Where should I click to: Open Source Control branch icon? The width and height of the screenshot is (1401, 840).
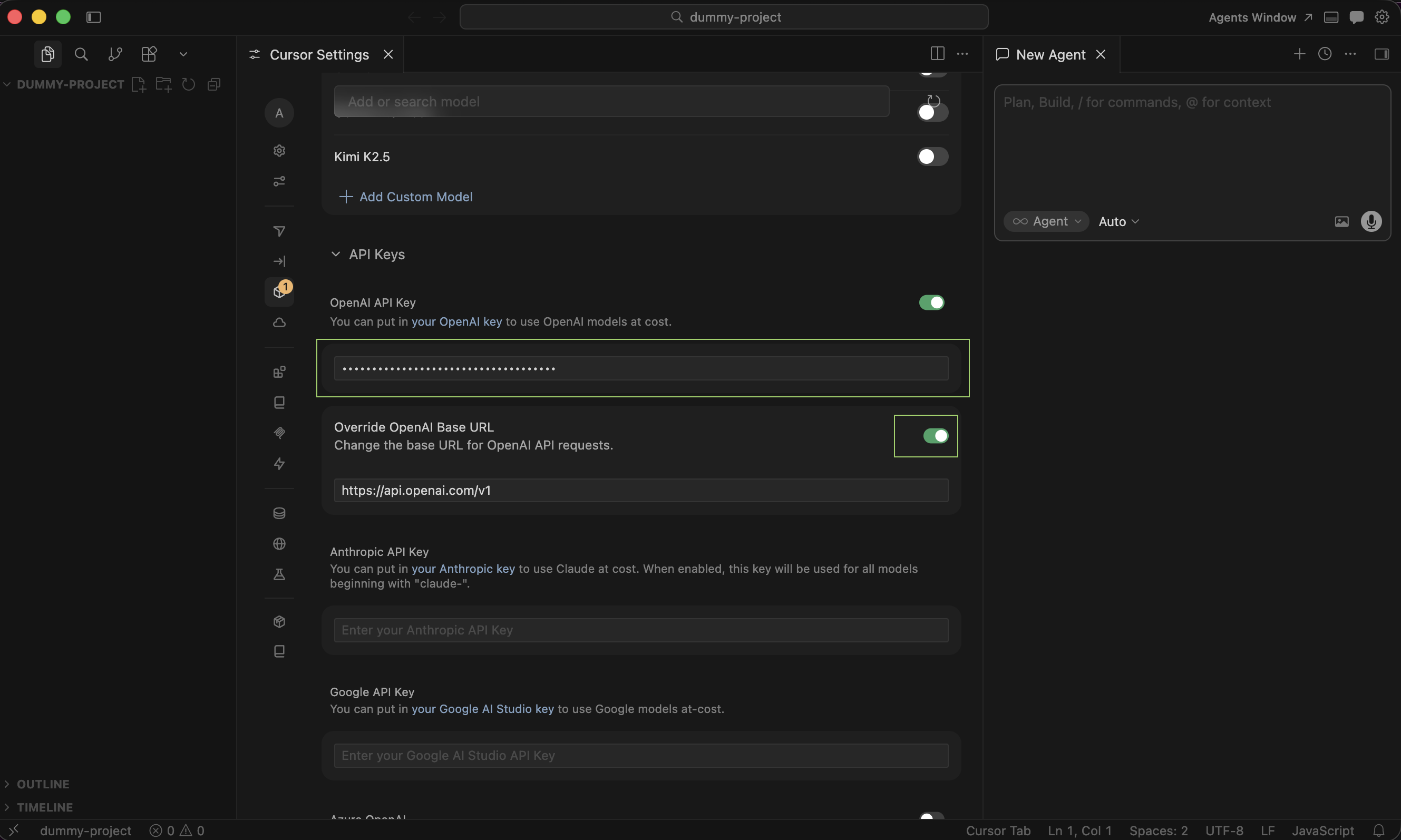click(x=115, y=54)
